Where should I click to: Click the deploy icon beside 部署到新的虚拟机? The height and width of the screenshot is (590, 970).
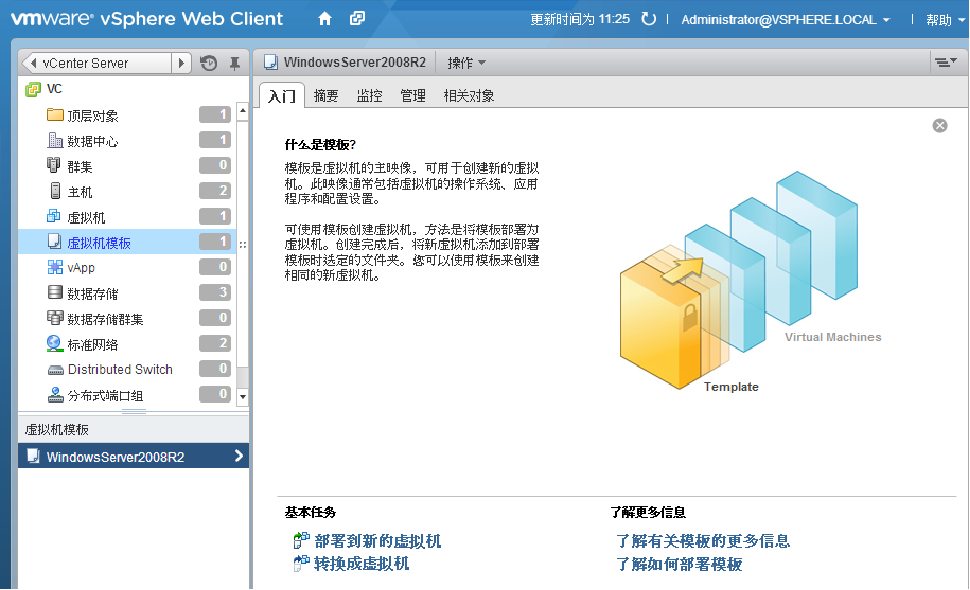click(301, 541)
